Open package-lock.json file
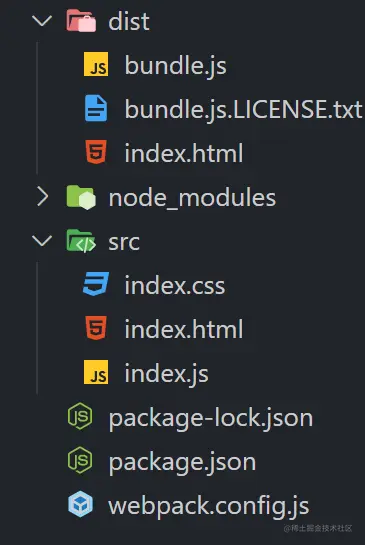The width and height of the screenshot is (365, 545). [211, 418]
